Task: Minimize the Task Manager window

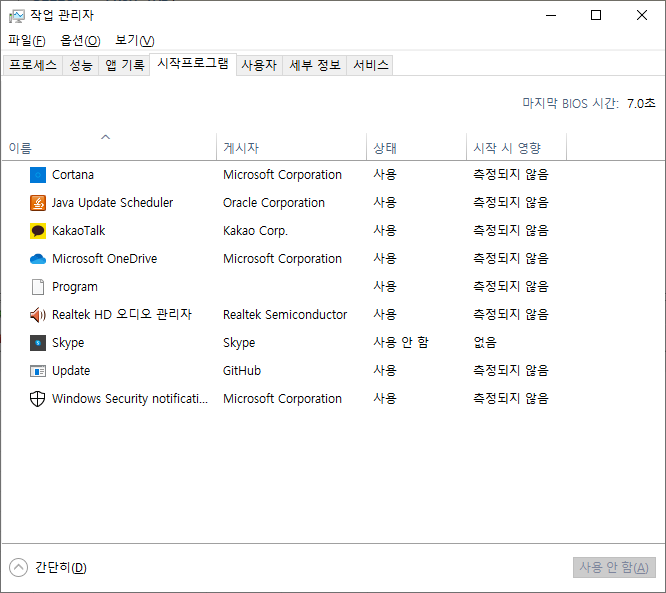Action: (551, 16)
